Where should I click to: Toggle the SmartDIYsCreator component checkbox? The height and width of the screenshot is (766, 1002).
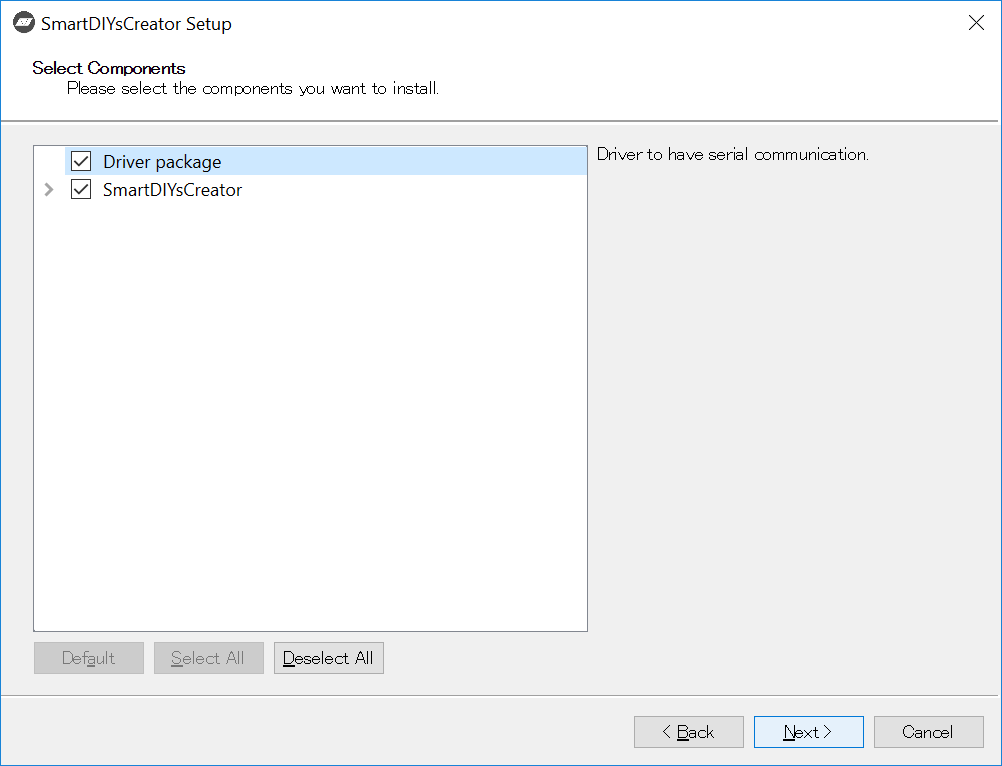click(x=81, y=190)
